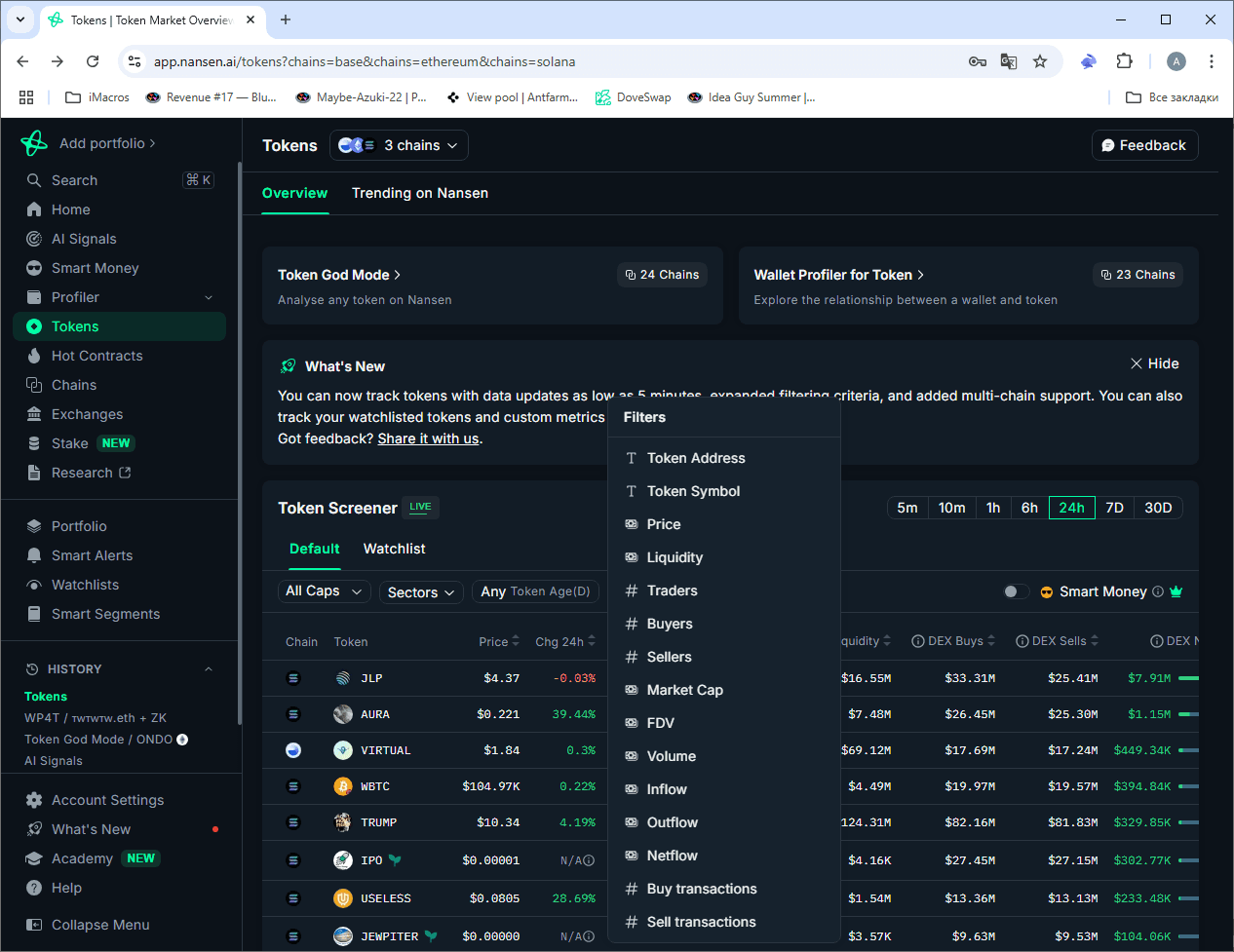Choose Token Address filter
Viewport: 1234px width, 952px height.
pyautogui.click(x=724, y=458)
